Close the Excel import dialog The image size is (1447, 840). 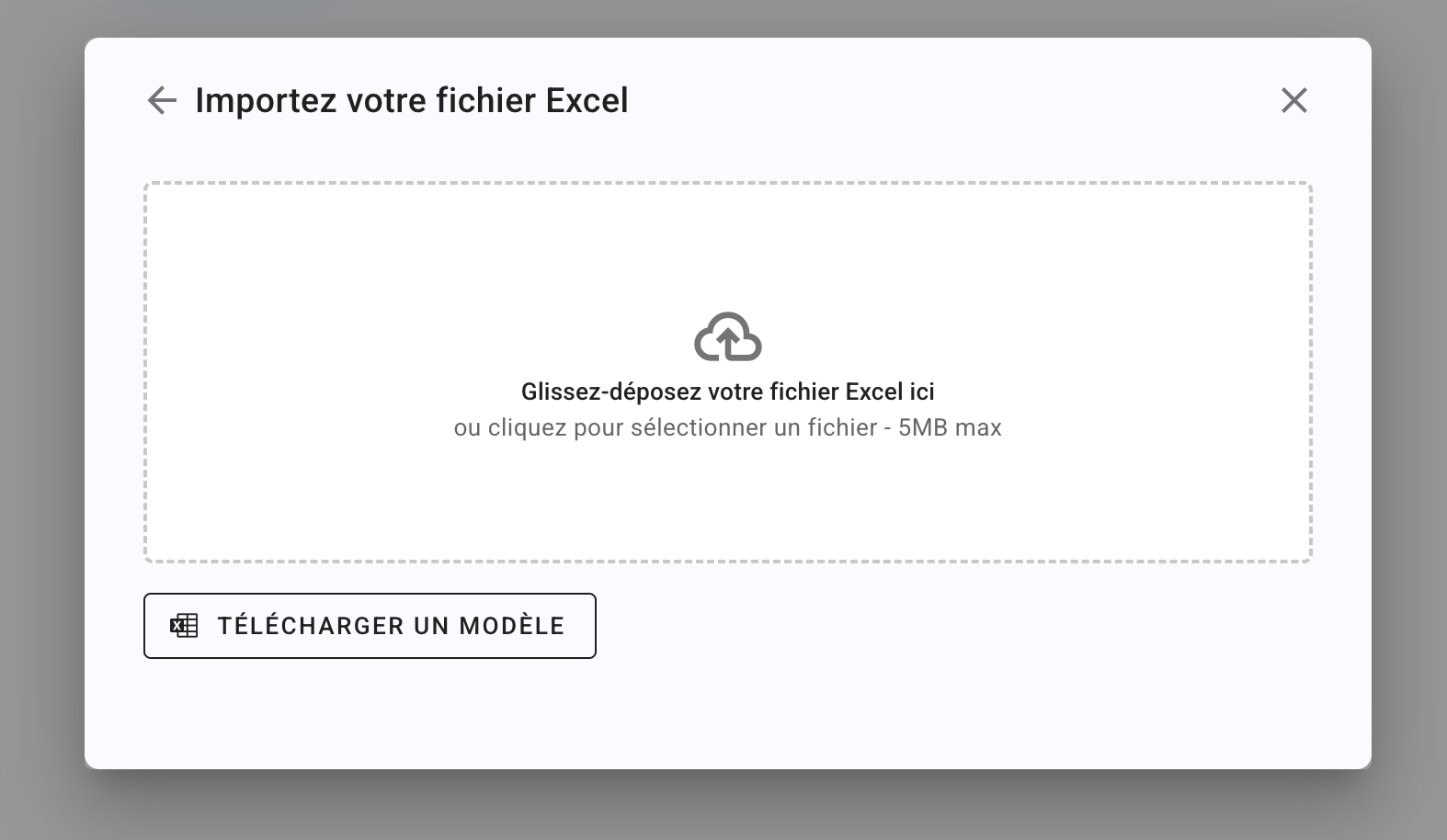tap(1293, 100)
